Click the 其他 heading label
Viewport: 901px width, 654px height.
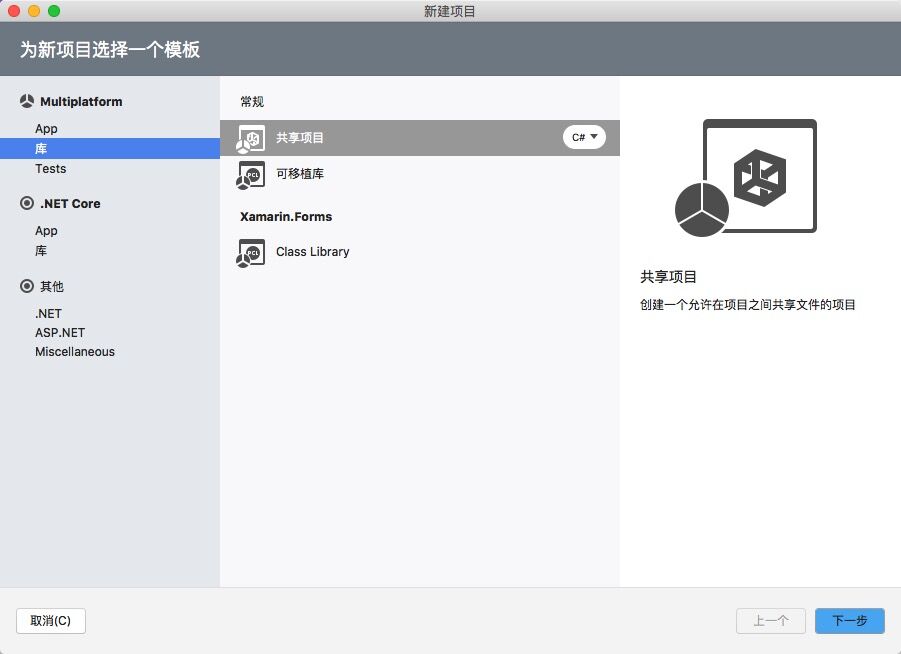[52, 286]
